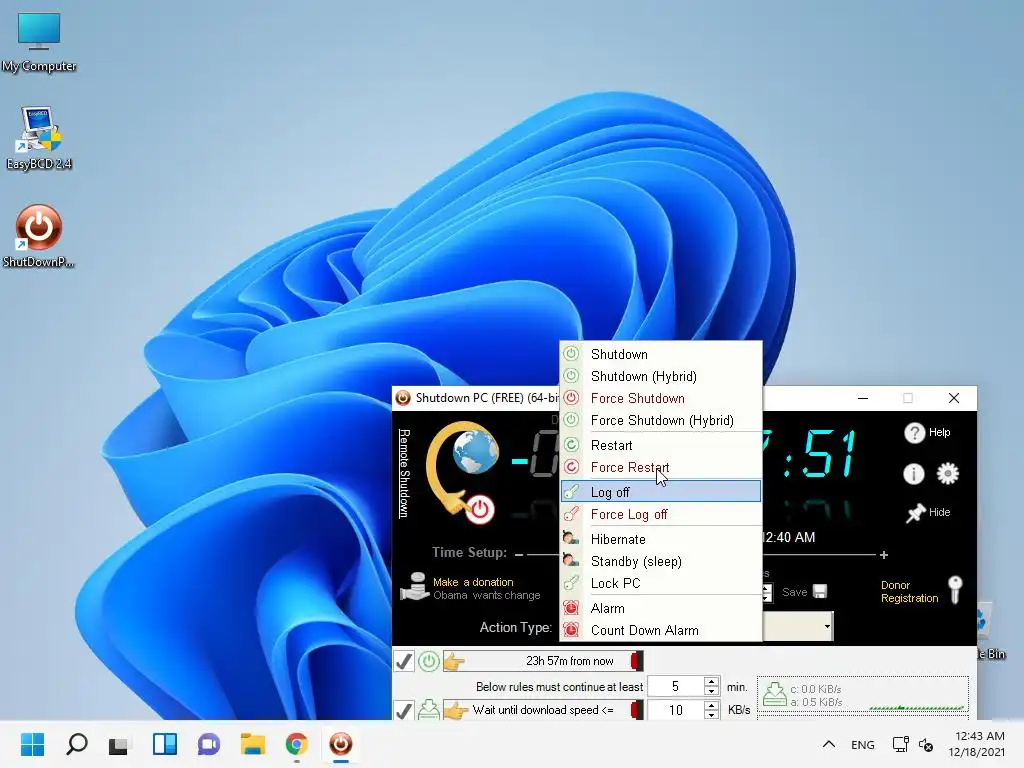Viewport: 1024px width, 768px height.
Task: Click the donation hand-with-coins icon
Action: tap(414, 586)
